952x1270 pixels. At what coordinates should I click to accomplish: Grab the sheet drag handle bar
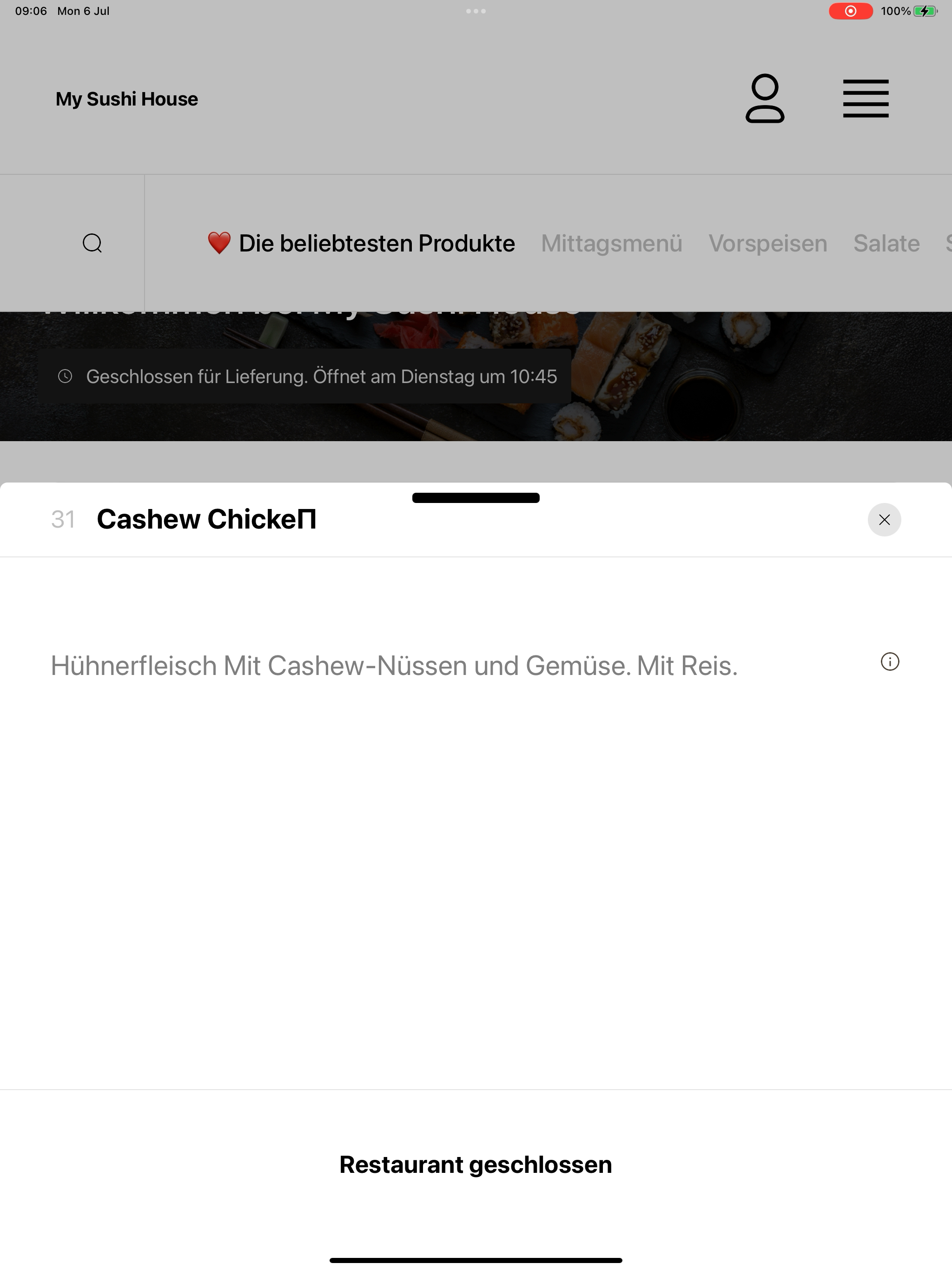(x=476, y=498)
